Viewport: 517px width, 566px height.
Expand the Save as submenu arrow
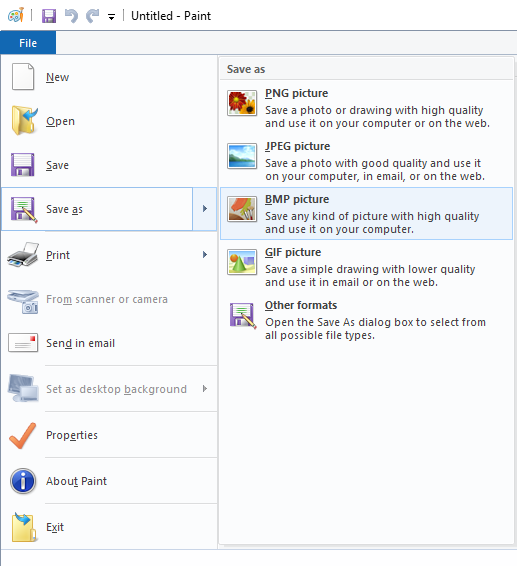[x=205, y=209]
